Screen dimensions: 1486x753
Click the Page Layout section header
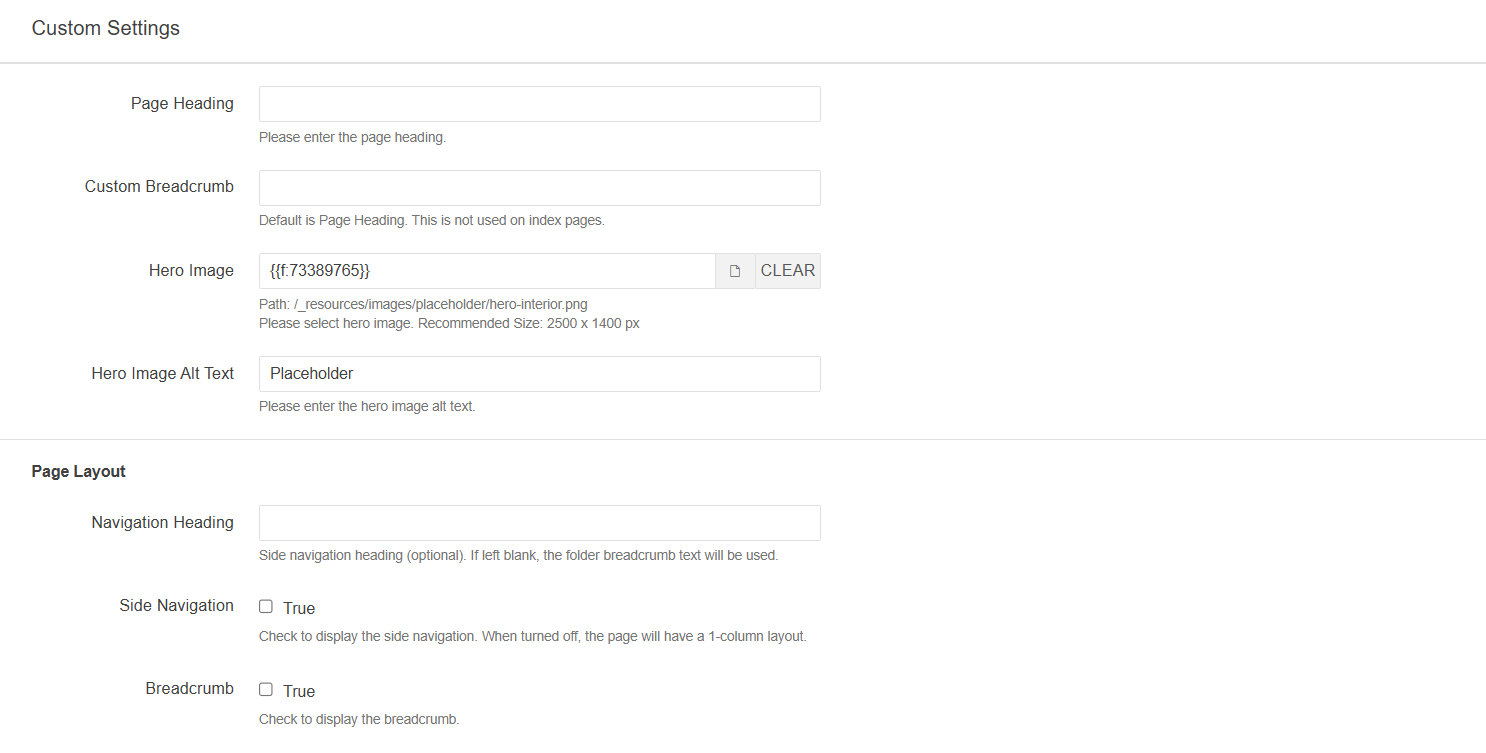(78, 471)
